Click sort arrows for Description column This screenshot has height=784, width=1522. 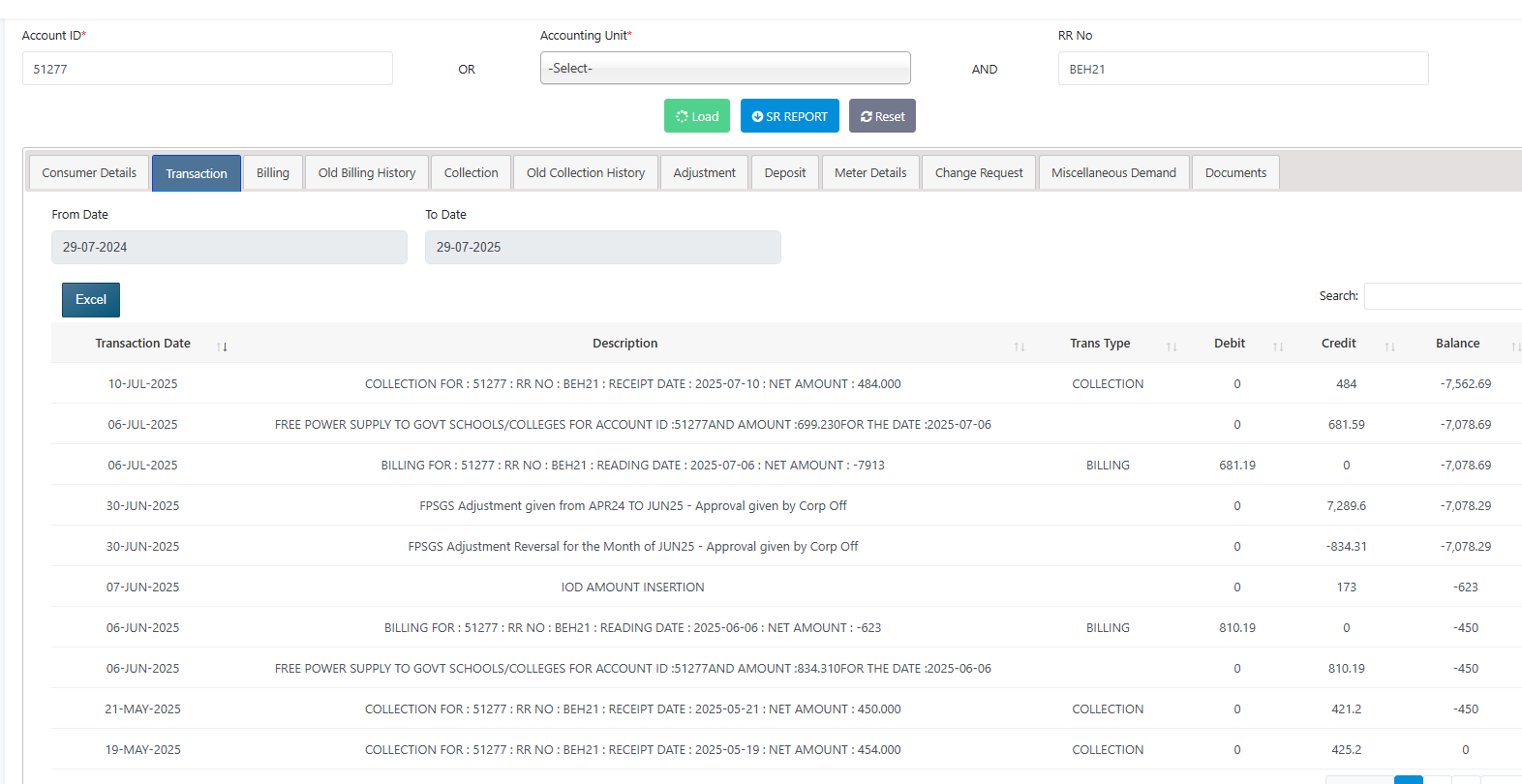pos(1019,347)
